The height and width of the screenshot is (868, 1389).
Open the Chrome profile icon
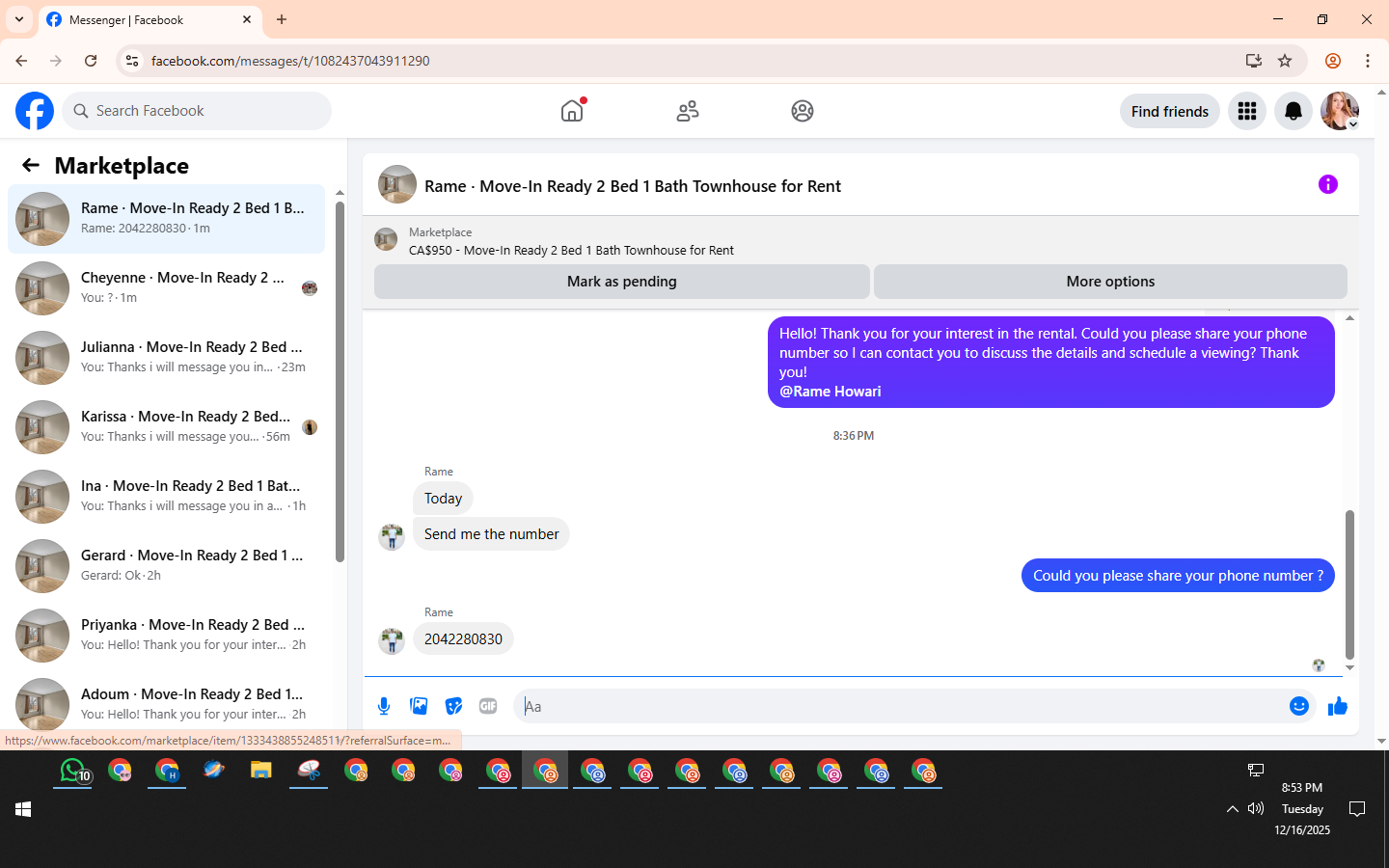[x=1333, y=61]
